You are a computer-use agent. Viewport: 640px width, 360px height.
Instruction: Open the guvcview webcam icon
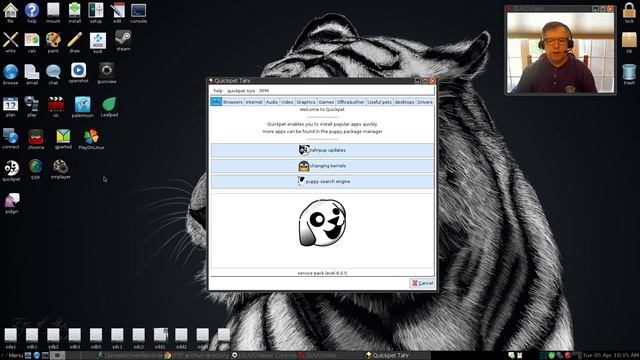point(107,73)
